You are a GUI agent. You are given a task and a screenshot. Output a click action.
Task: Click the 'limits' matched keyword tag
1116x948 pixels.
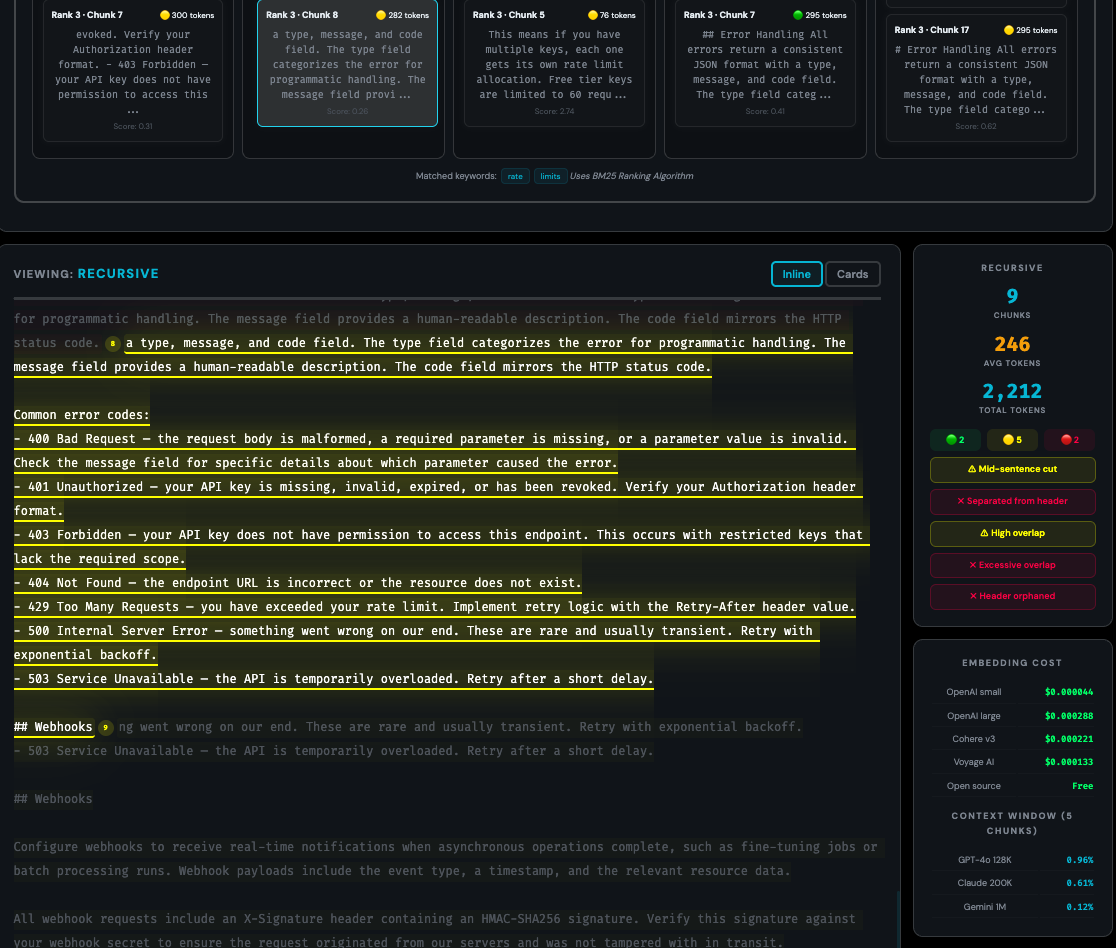[x=550, y=176]
